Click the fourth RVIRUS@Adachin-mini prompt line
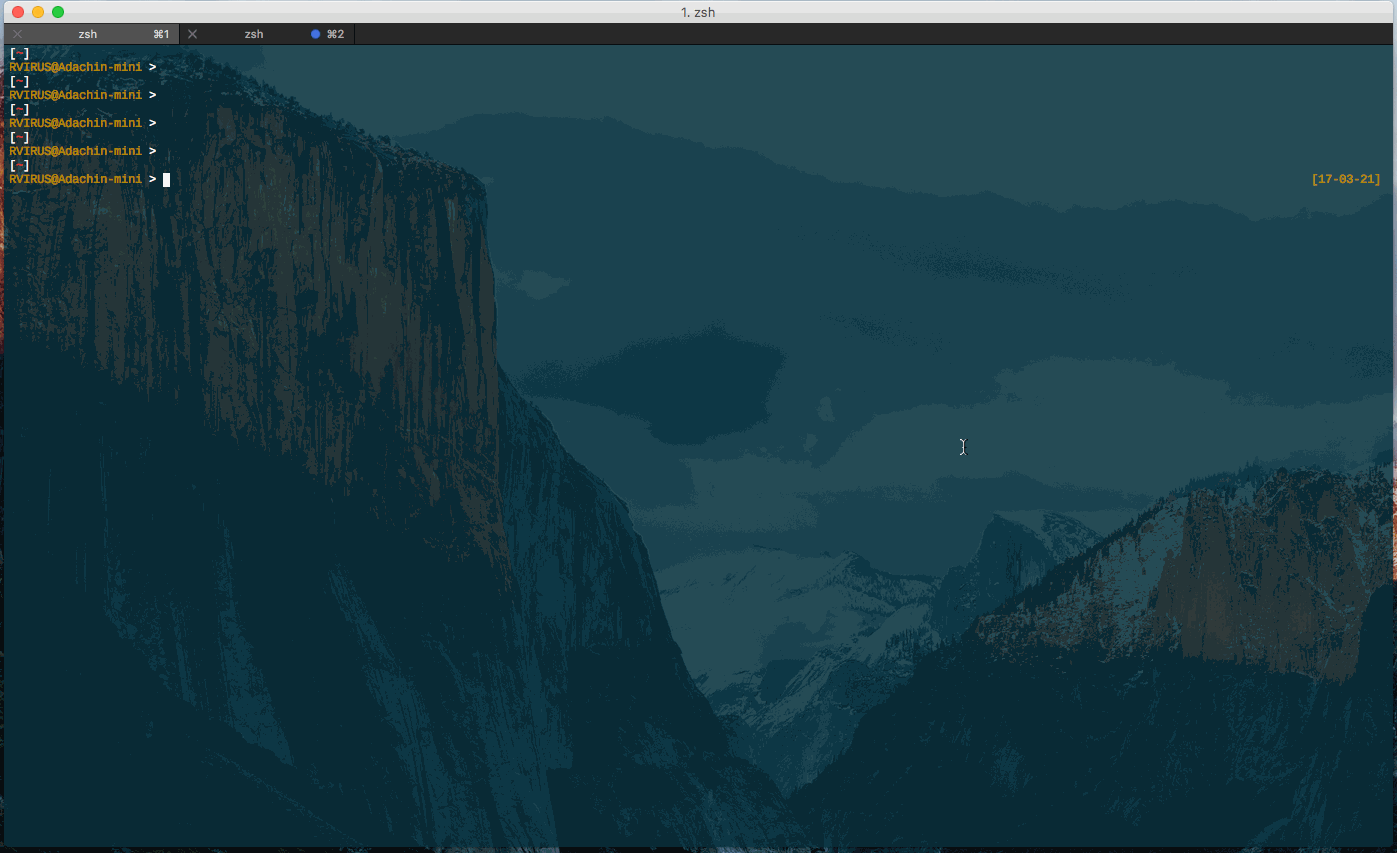This screenshot has width=1397, height=853. 75,151
